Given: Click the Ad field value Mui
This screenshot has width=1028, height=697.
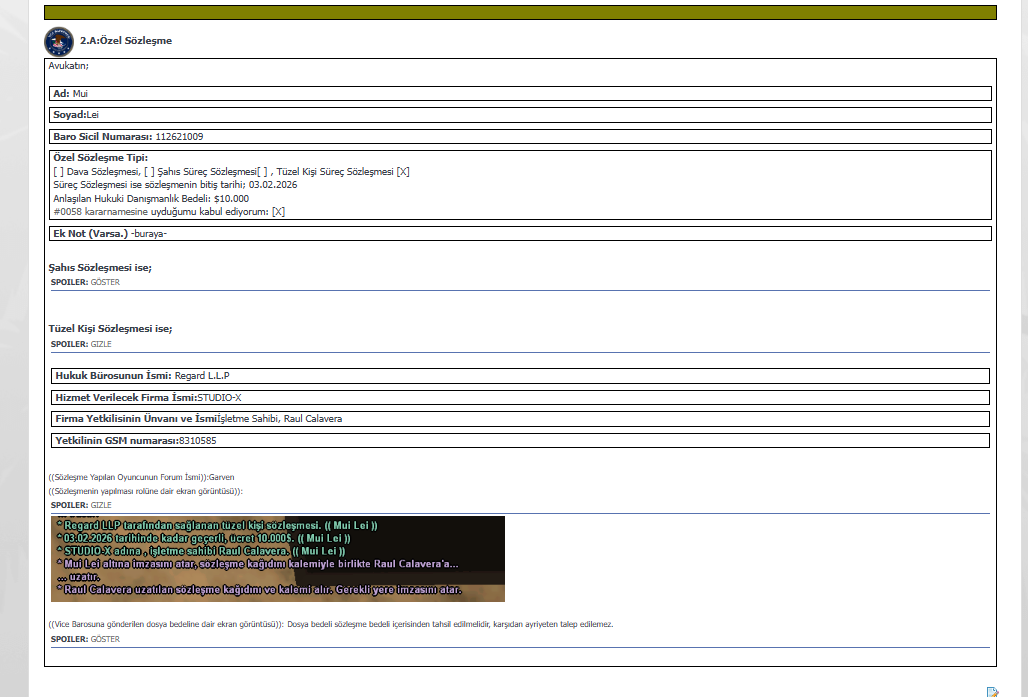Looking at the screenshot, I should [x=80, y=94].
